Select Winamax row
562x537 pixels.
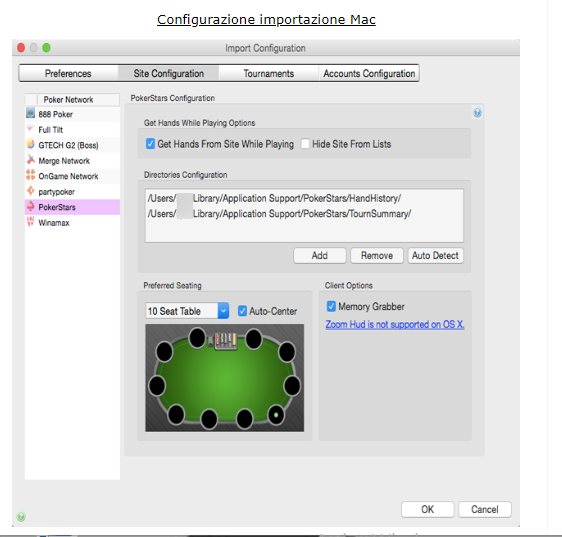72,223
